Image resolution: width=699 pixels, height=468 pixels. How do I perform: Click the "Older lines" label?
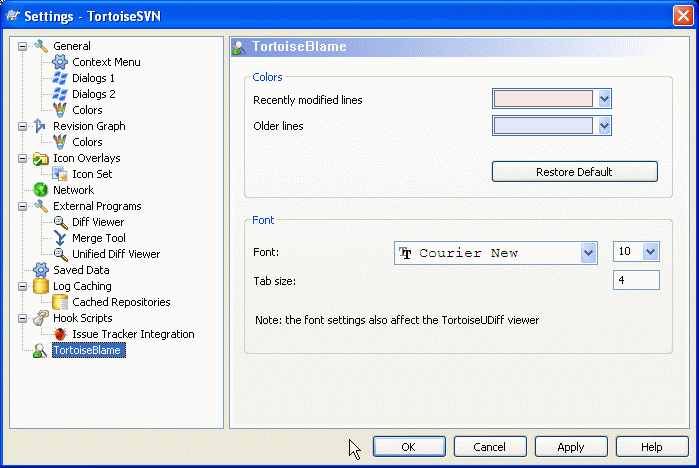(x=278, y=126)
